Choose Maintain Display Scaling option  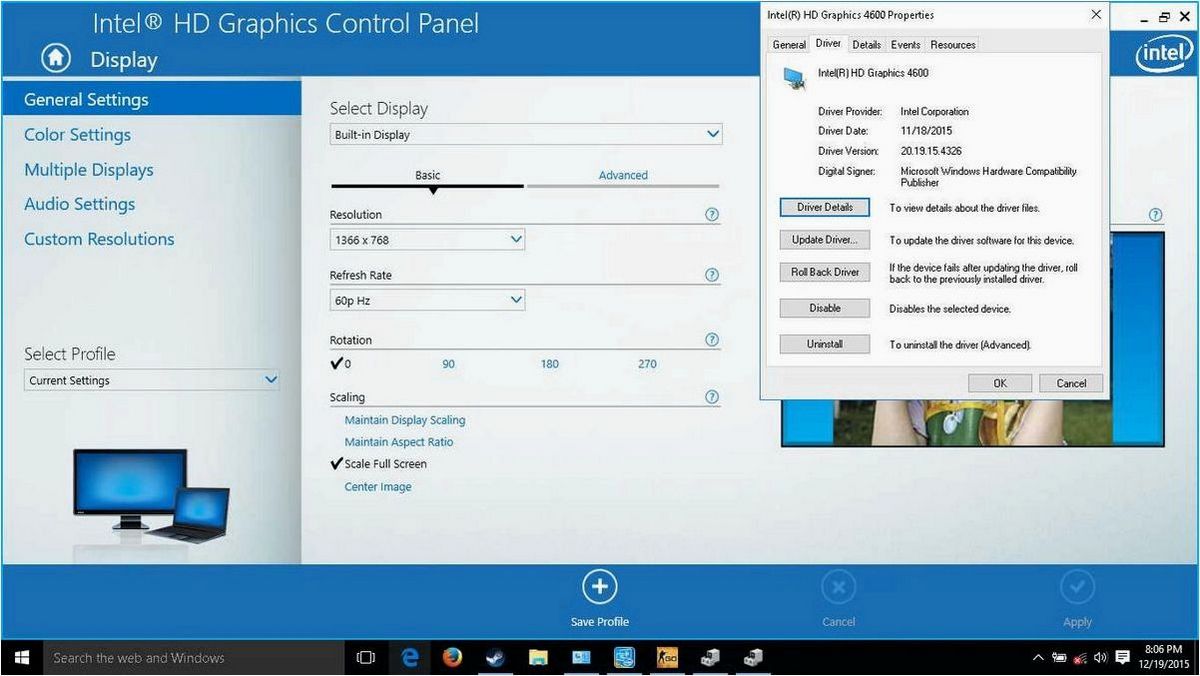click(x=405, y=420)
